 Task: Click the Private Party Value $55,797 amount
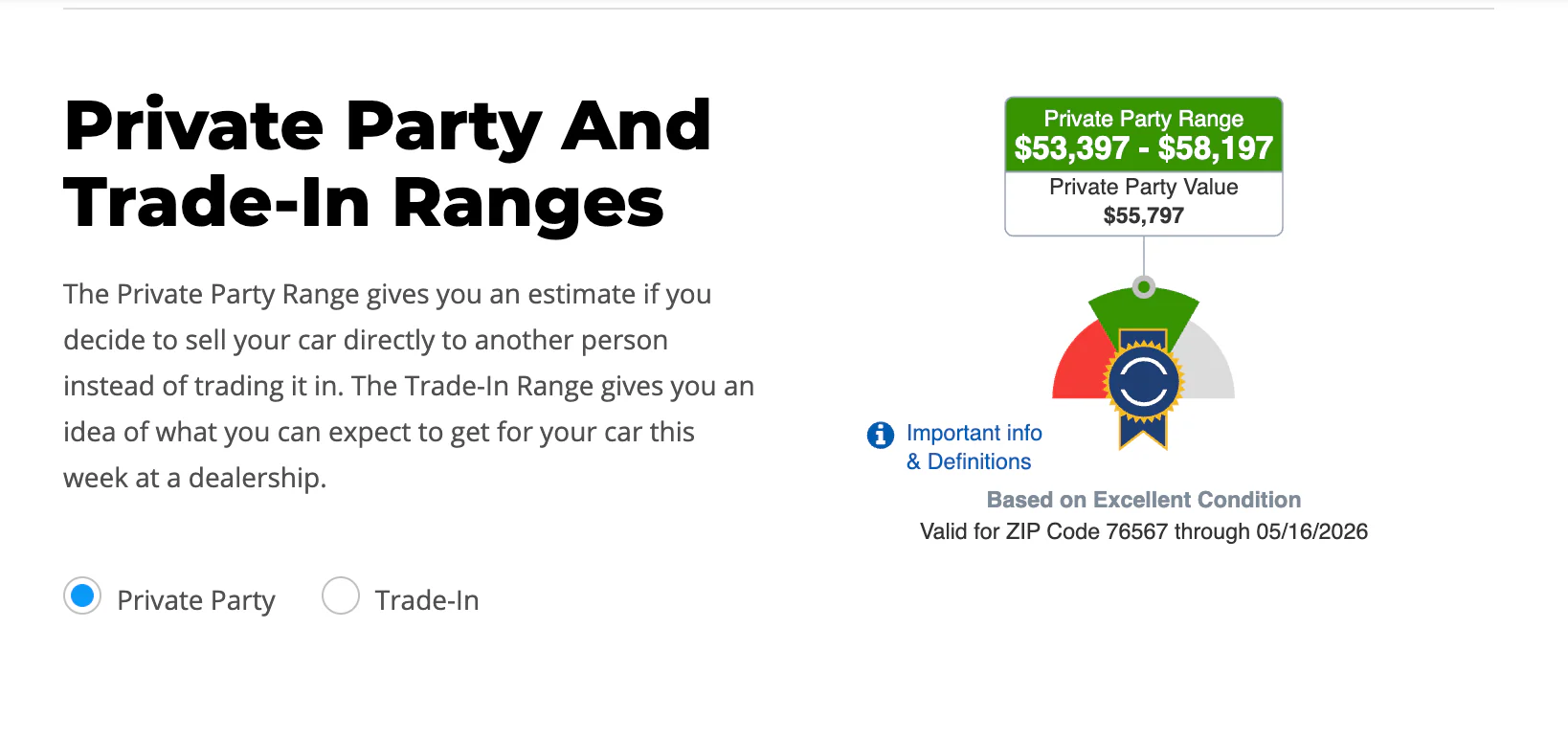tap(1144, 215)
